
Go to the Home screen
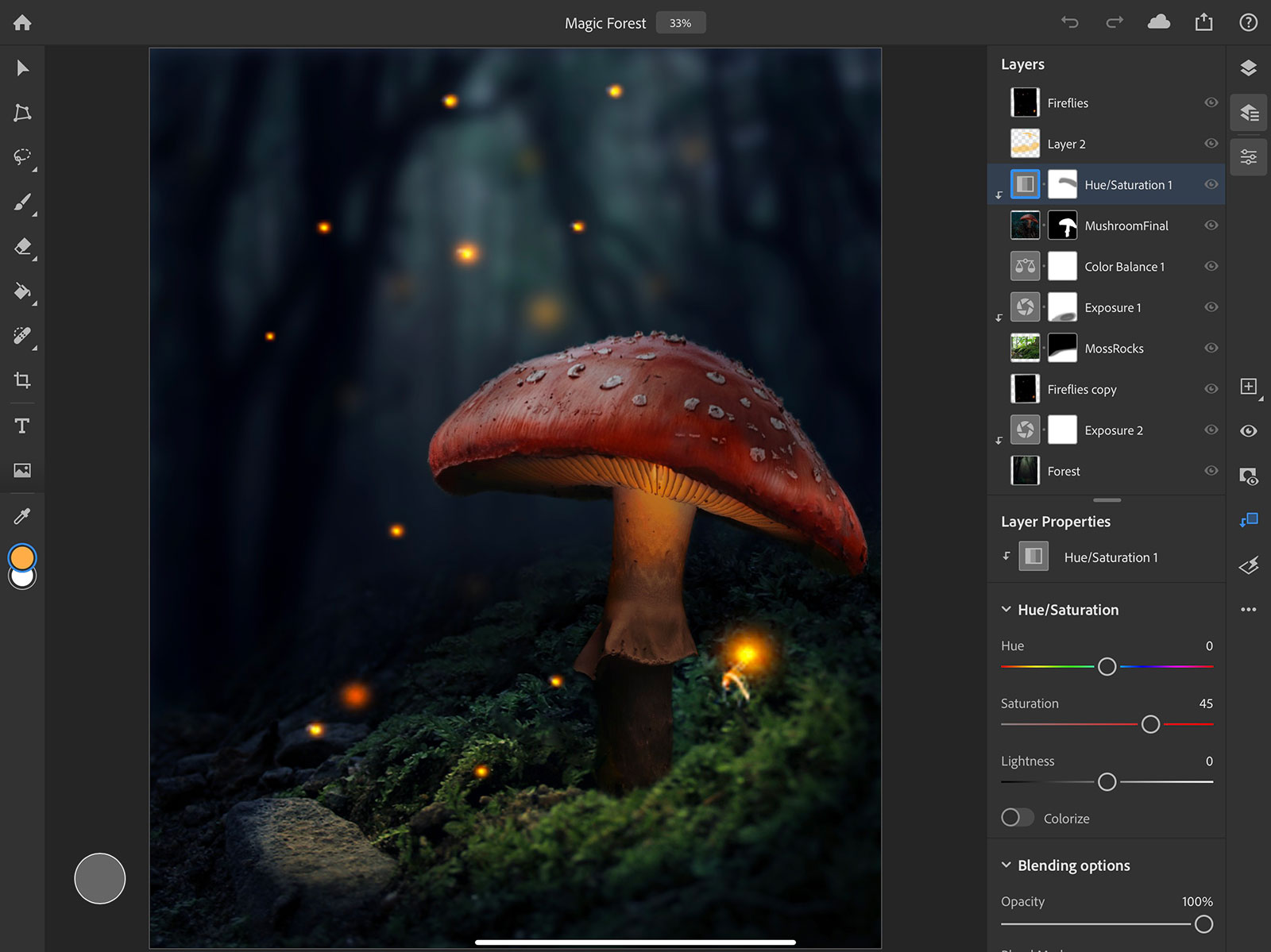22,23
